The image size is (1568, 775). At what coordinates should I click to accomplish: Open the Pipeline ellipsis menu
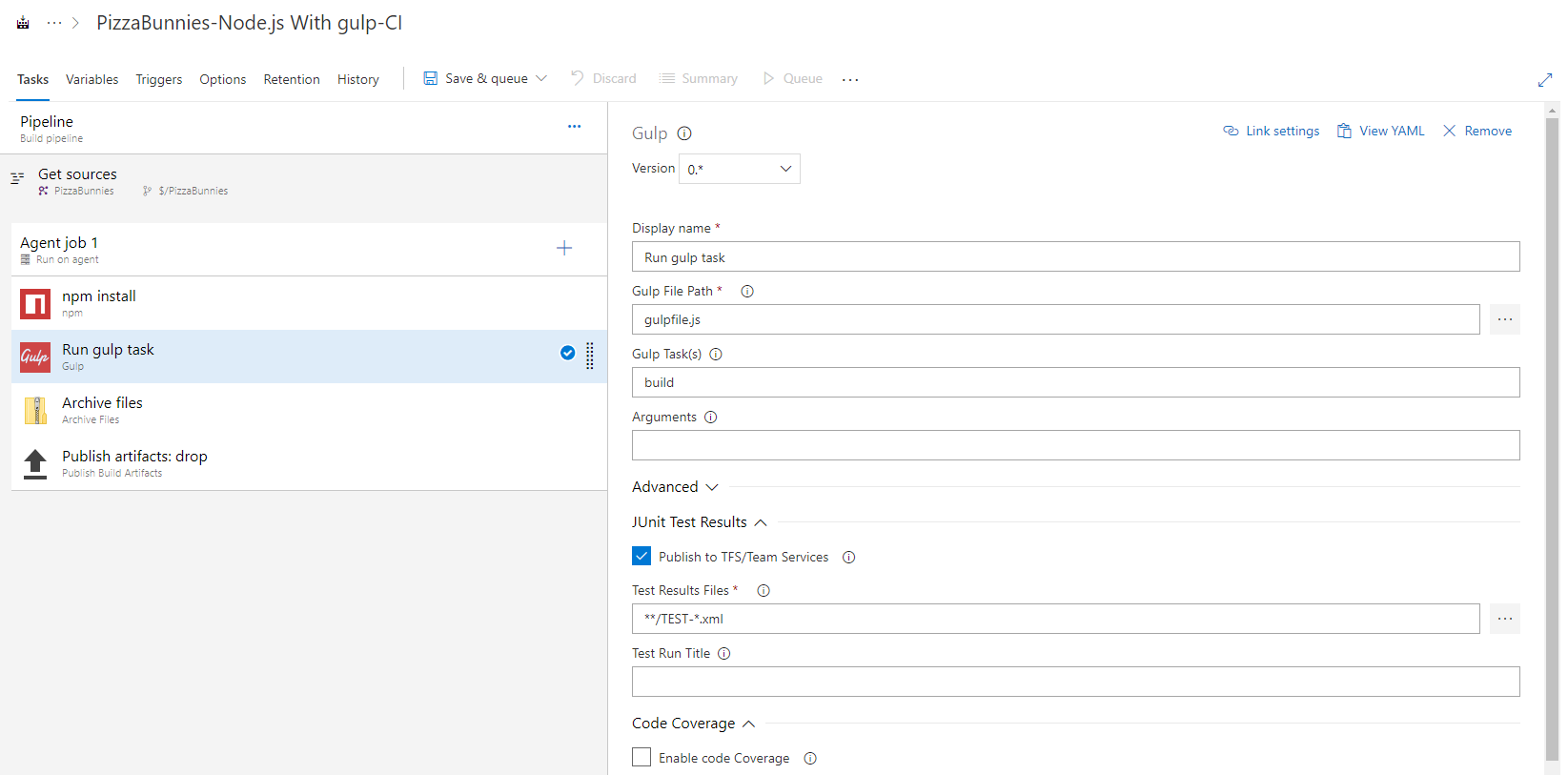tap(574, 126)
